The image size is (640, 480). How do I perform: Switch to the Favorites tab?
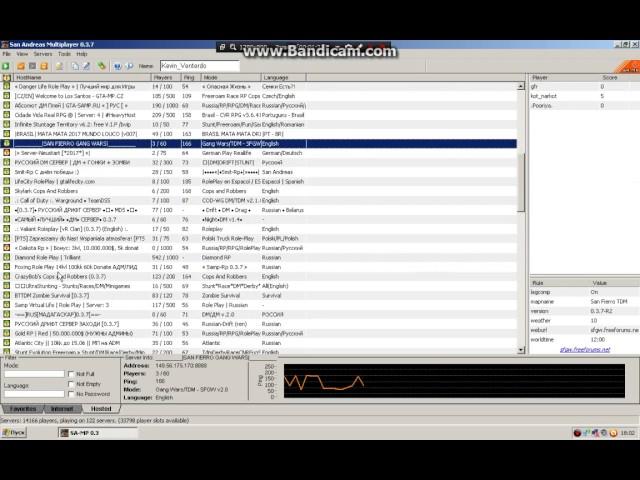[x=23, y=409]
